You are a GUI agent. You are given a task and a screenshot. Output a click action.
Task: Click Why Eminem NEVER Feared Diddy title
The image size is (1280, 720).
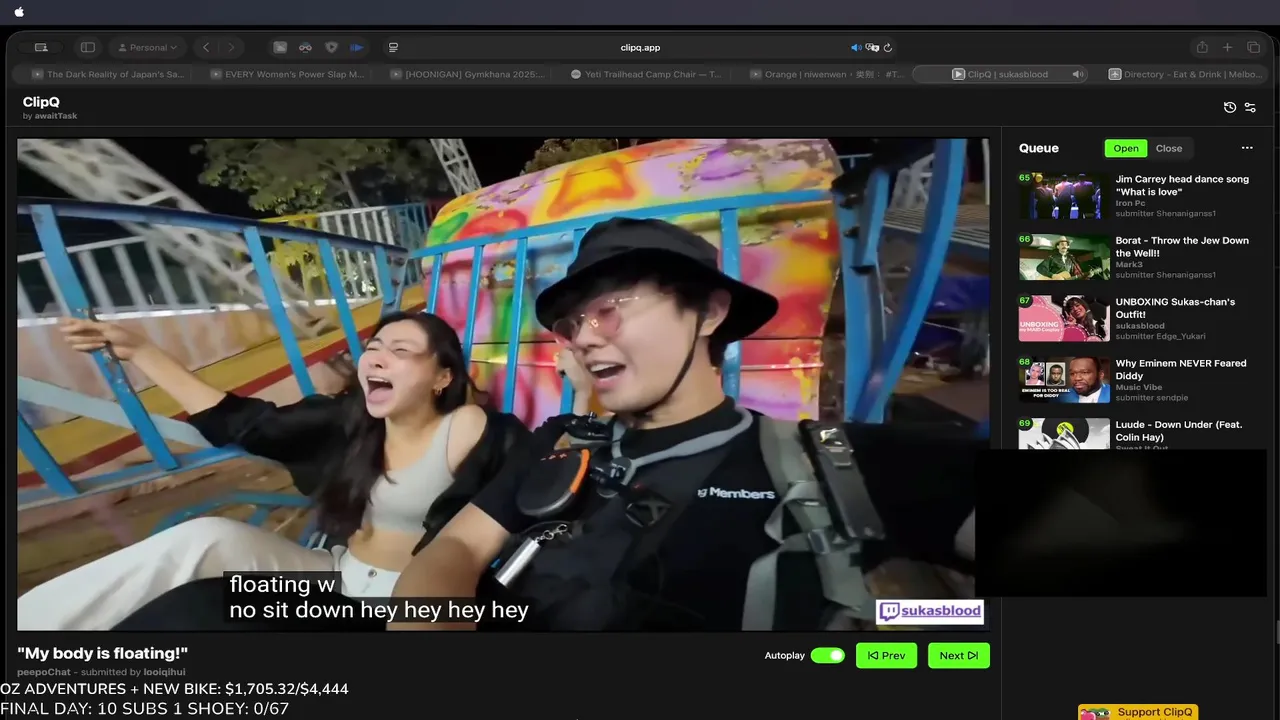pyautogui.click(x=1181, y=370)
